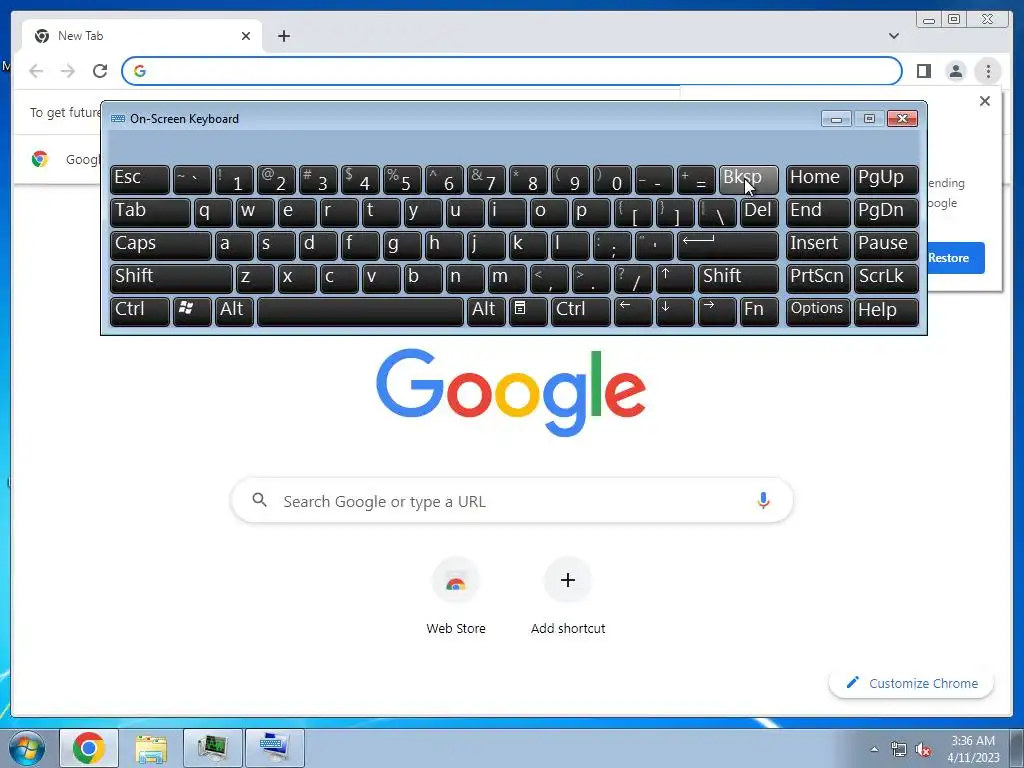Click the letter q key

(x=213, y=212)
